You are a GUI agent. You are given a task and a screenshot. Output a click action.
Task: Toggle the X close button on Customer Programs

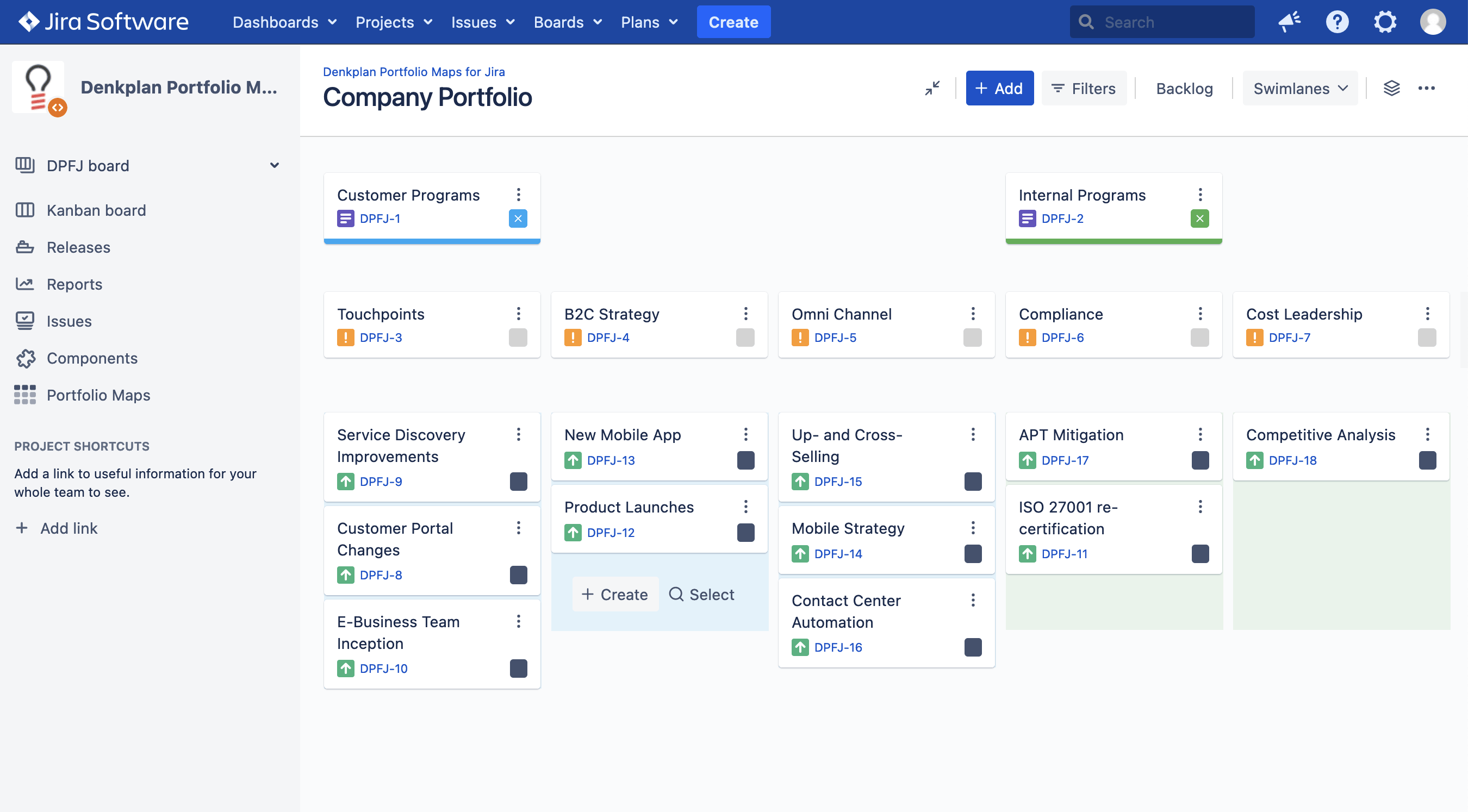point(518,218)
